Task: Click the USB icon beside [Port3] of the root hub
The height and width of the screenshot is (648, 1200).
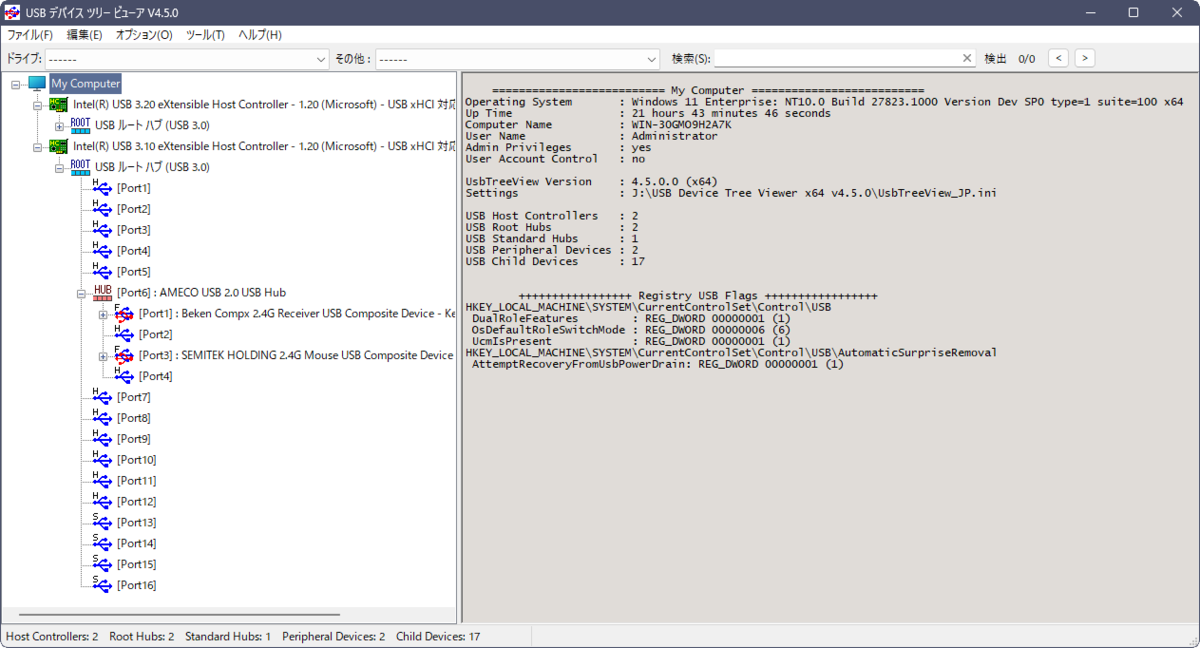Action: click(x=102, y=230)
